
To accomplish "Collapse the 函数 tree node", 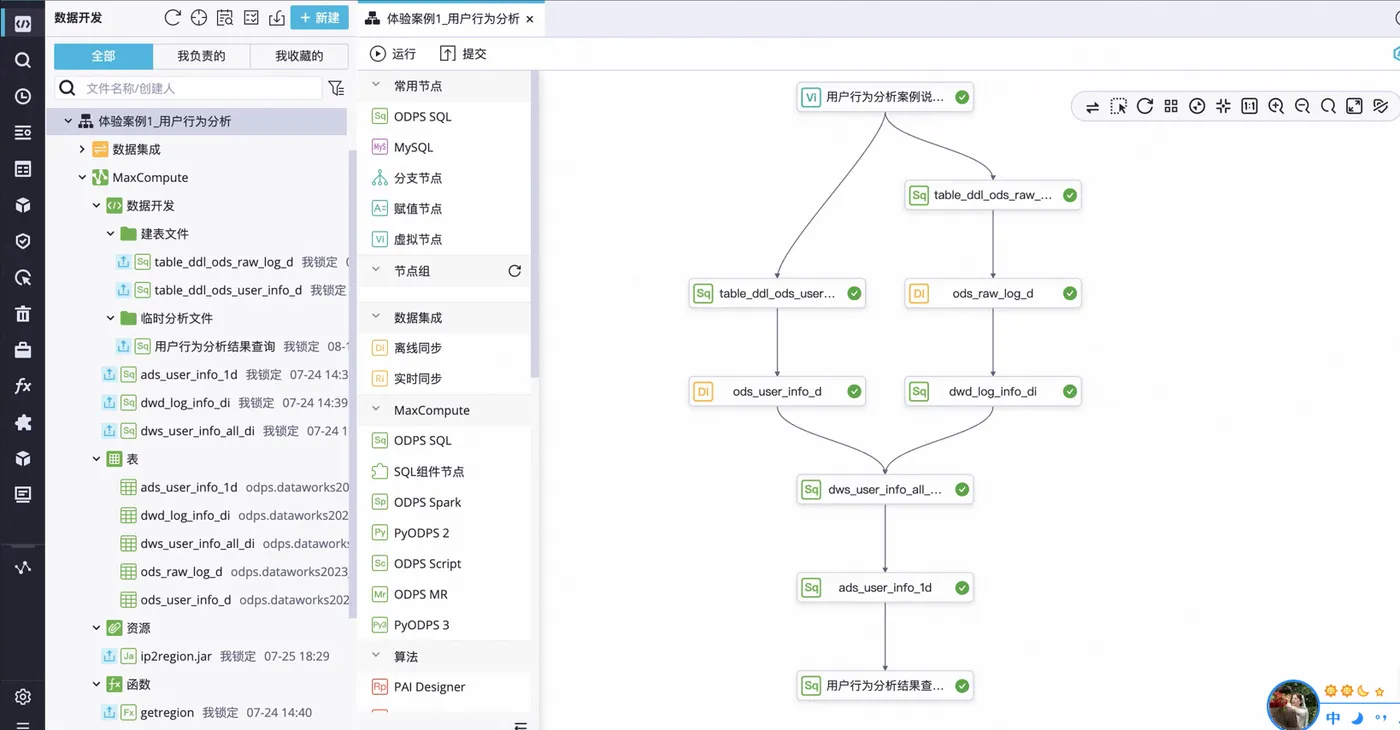I will tap(96, 684).
